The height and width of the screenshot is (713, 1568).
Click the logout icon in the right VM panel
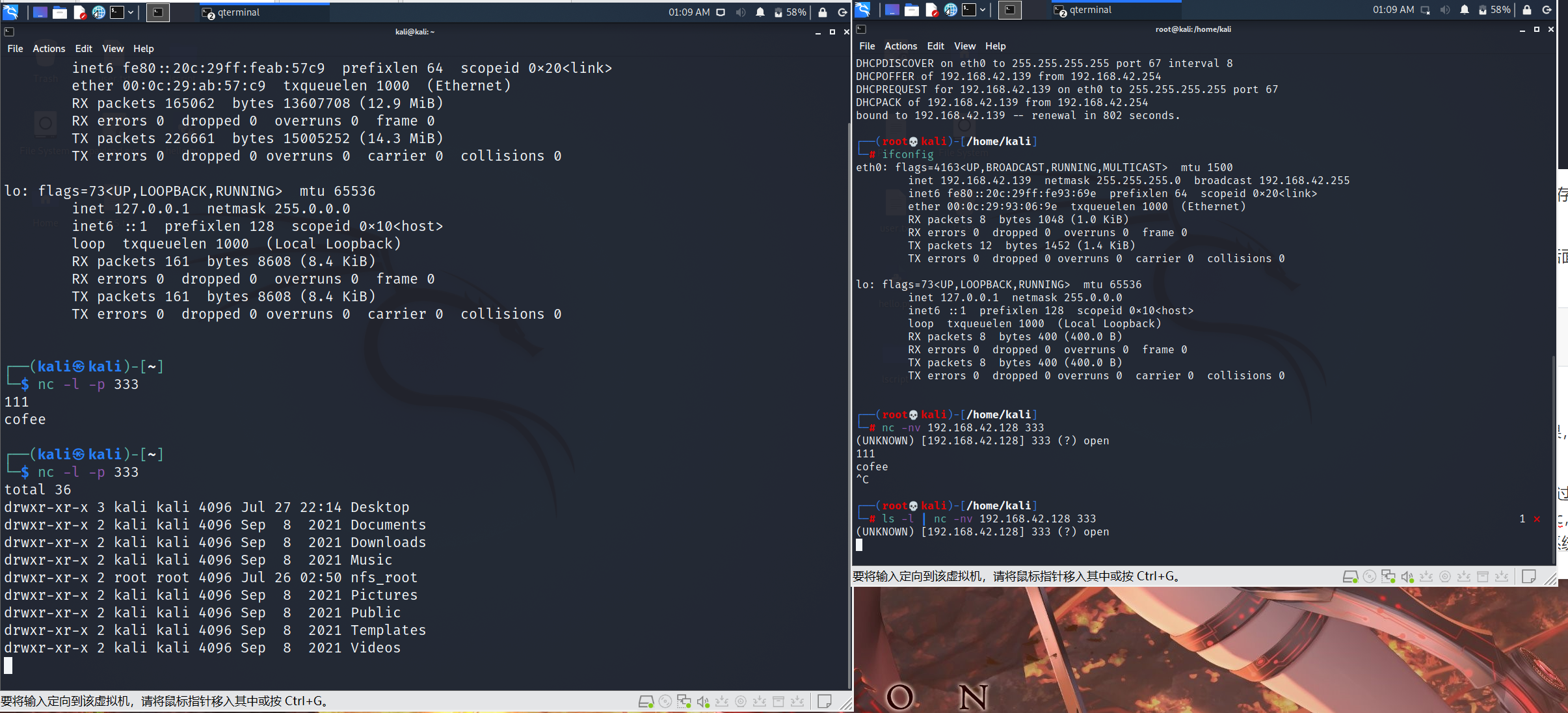(1547, 10)
